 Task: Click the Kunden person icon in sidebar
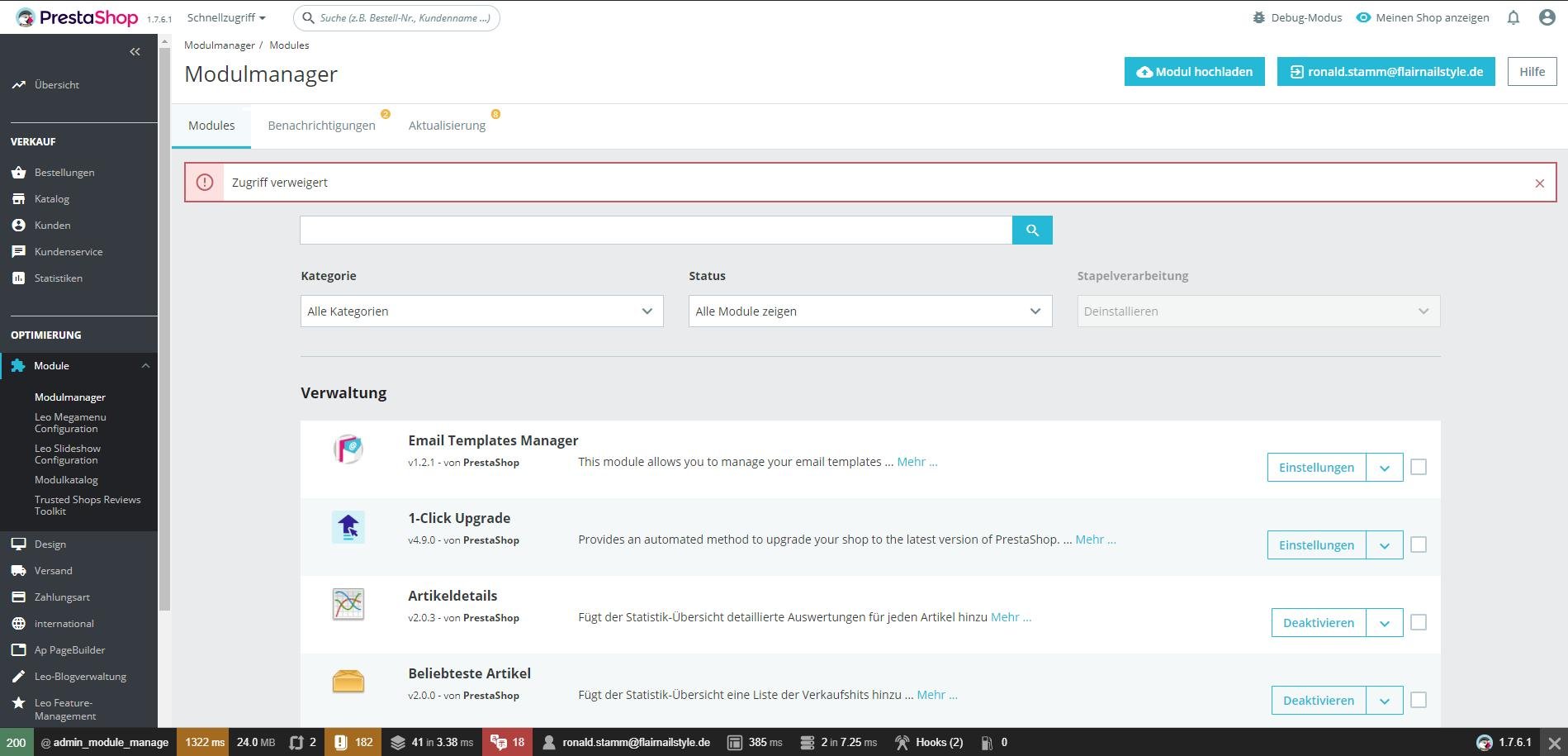(19, 226)
